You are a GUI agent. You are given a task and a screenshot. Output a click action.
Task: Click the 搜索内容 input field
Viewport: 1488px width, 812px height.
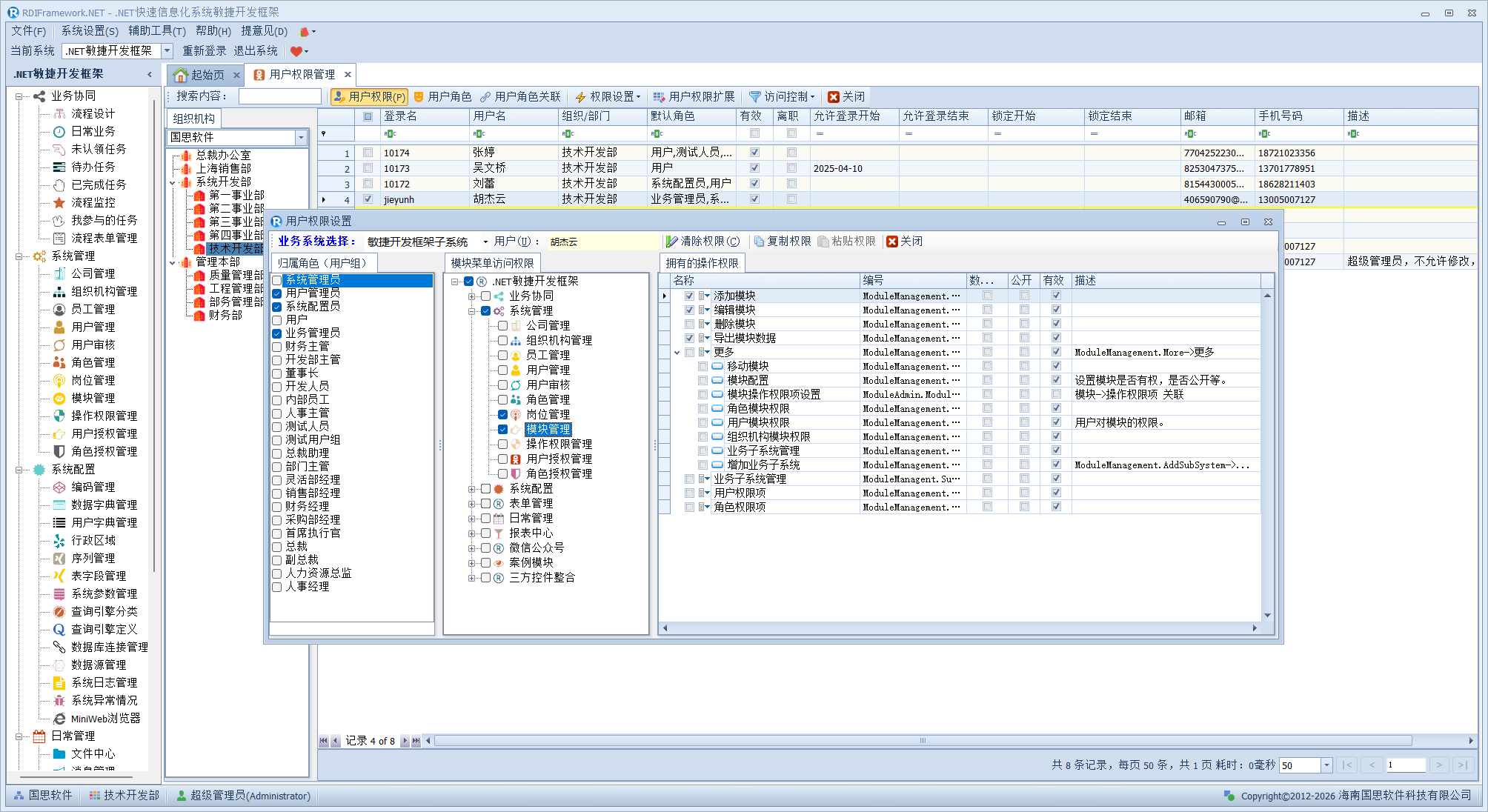[280, 97]
